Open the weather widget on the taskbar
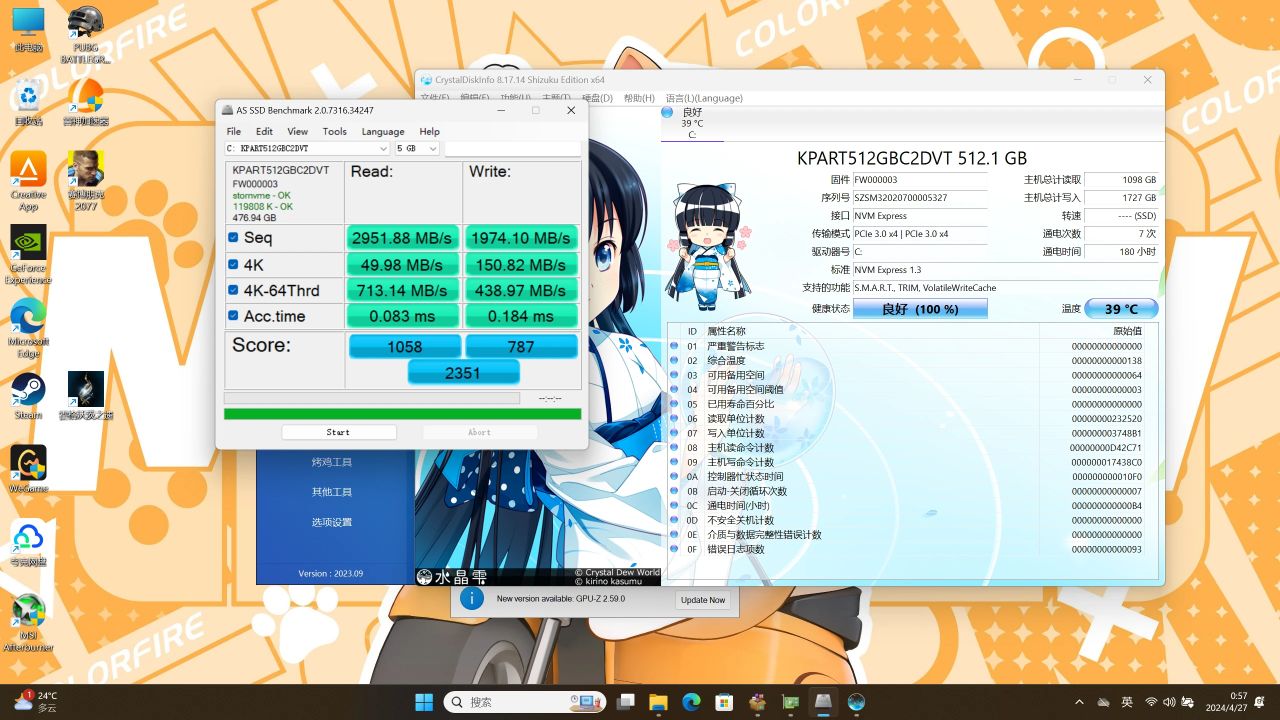The image size is (1280, 720). point(36,701)
